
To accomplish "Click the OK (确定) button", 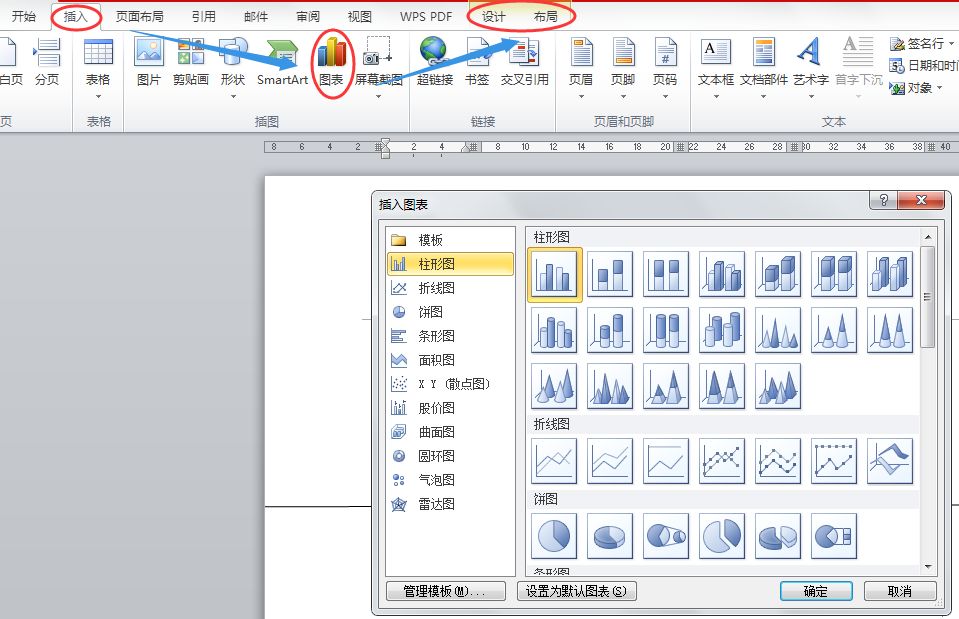I will pyautogui.click(x=815, y=591).
